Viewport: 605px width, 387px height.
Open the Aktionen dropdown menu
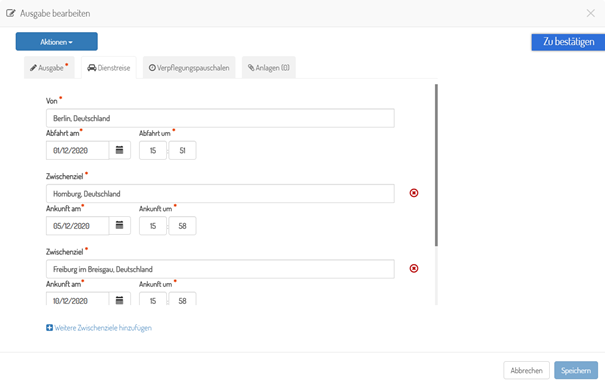(57, 42)
